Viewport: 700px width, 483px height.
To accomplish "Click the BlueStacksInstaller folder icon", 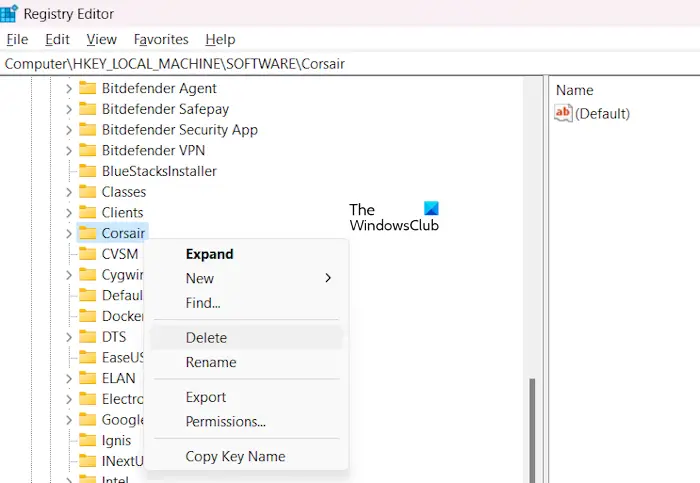I will click(88, 171).
